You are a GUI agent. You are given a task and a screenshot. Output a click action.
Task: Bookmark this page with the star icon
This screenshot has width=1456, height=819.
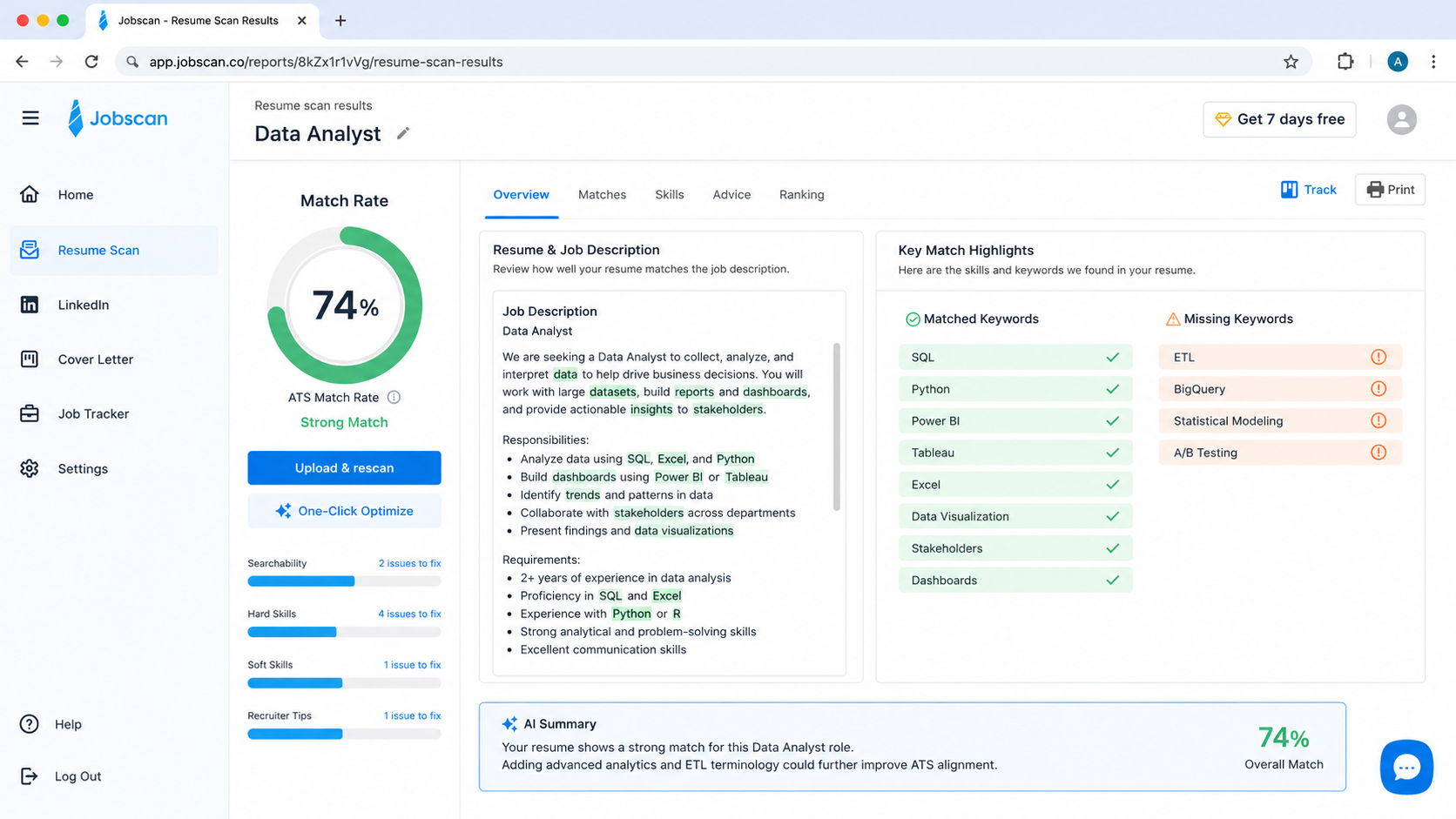pyautogui.click(x=1291, y=62)
